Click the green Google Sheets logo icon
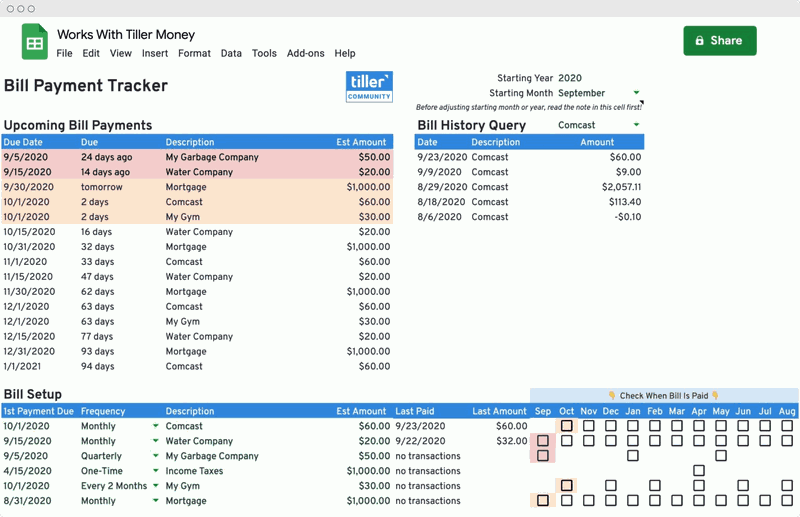Screen dimensions: 800x517 pyautogui.click(x=35, y=42)
